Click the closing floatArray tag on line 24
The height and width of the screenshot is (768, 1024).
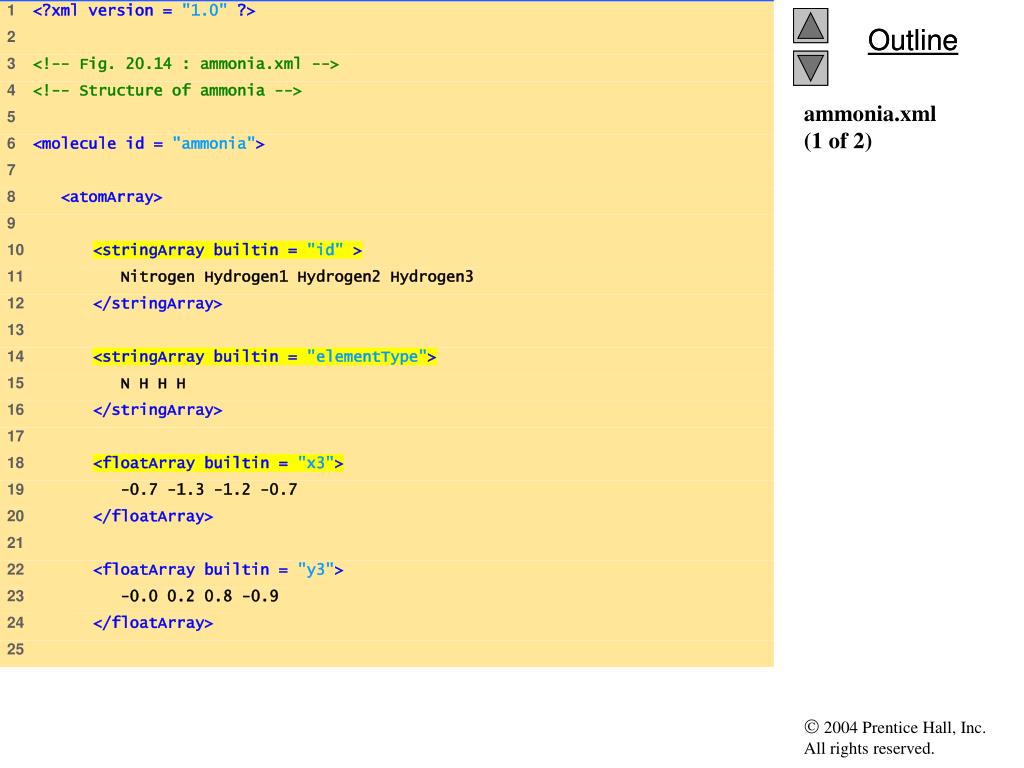point(153,623)
